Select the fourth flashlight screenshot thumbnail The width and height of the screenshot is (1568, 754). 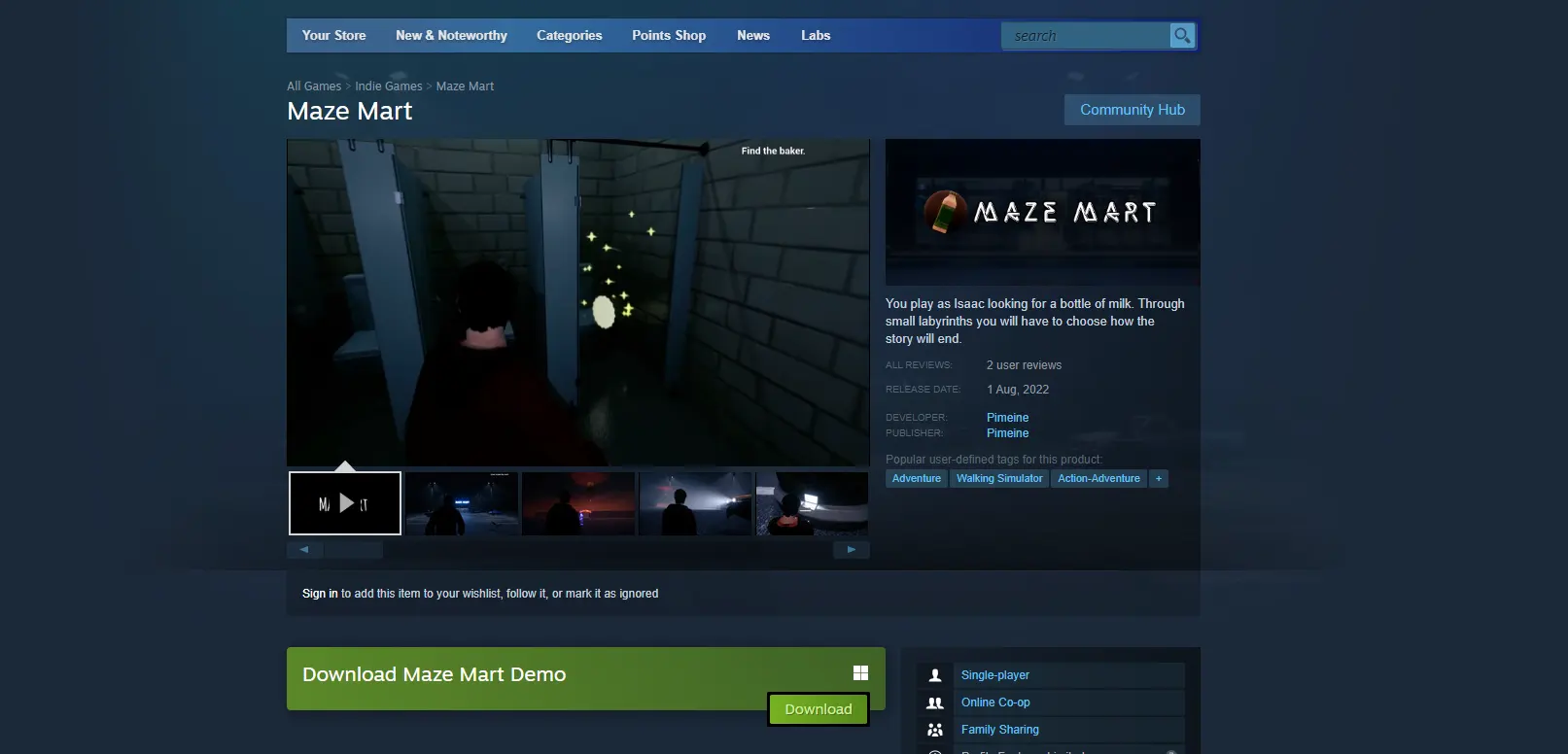[x=695, y=503]
